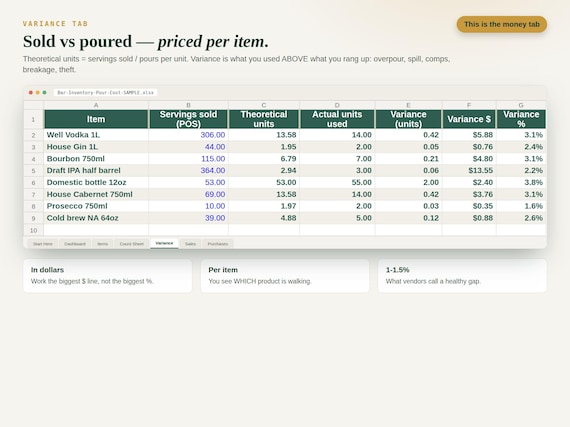Select row 2 header
The width and height of the screenshot is (570, 427).
[x=33, y=135]
